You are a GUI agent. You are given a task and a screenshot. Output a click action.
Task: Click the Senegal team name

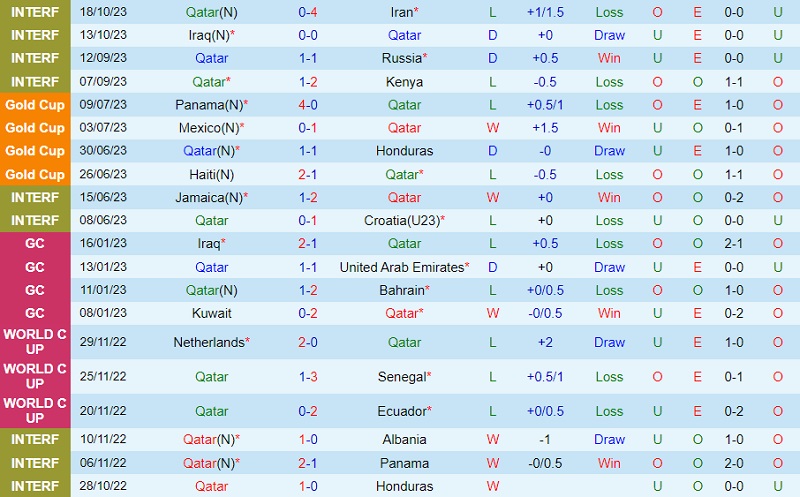[402, 377]
